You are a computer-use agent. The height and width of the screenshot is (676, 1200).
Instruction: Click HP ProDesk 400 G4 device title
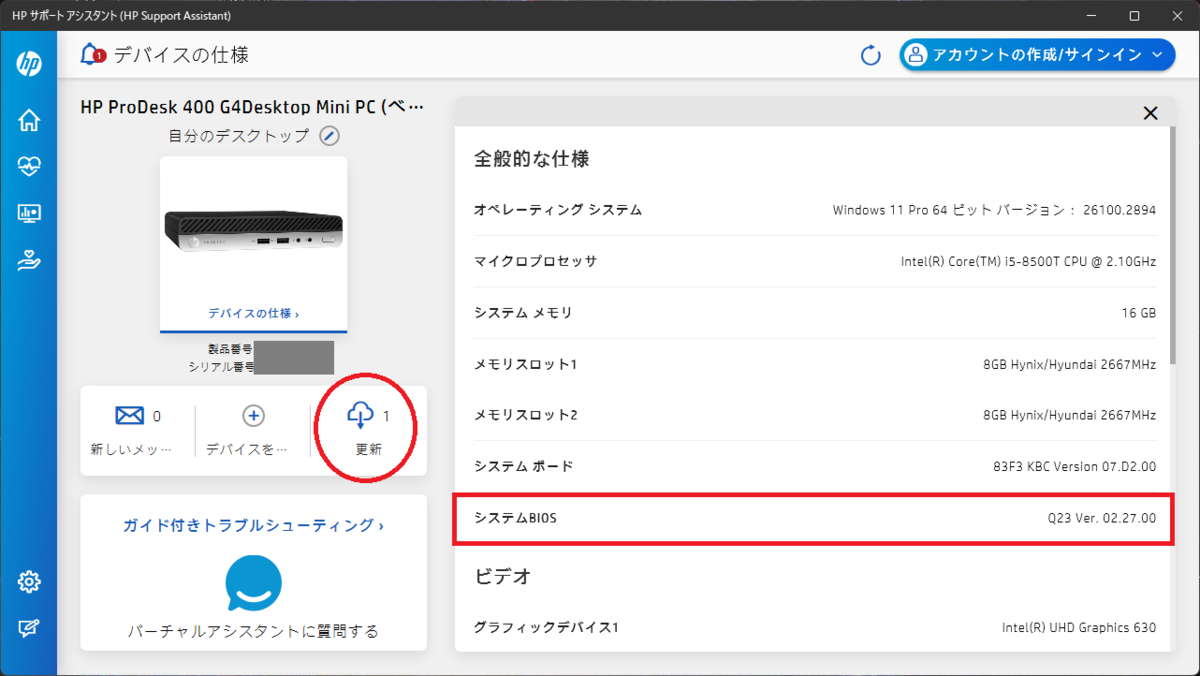click(x=252, y=107)
